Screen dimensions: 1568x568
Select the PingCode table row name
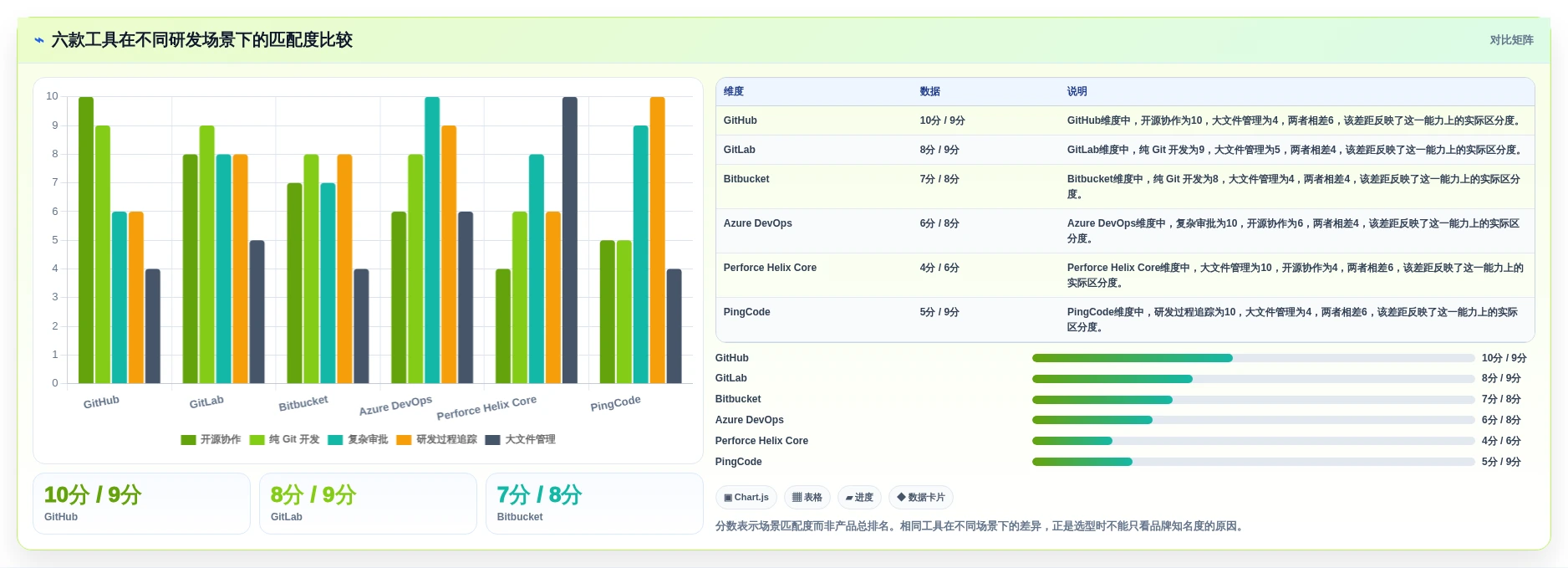click(747, 312)
